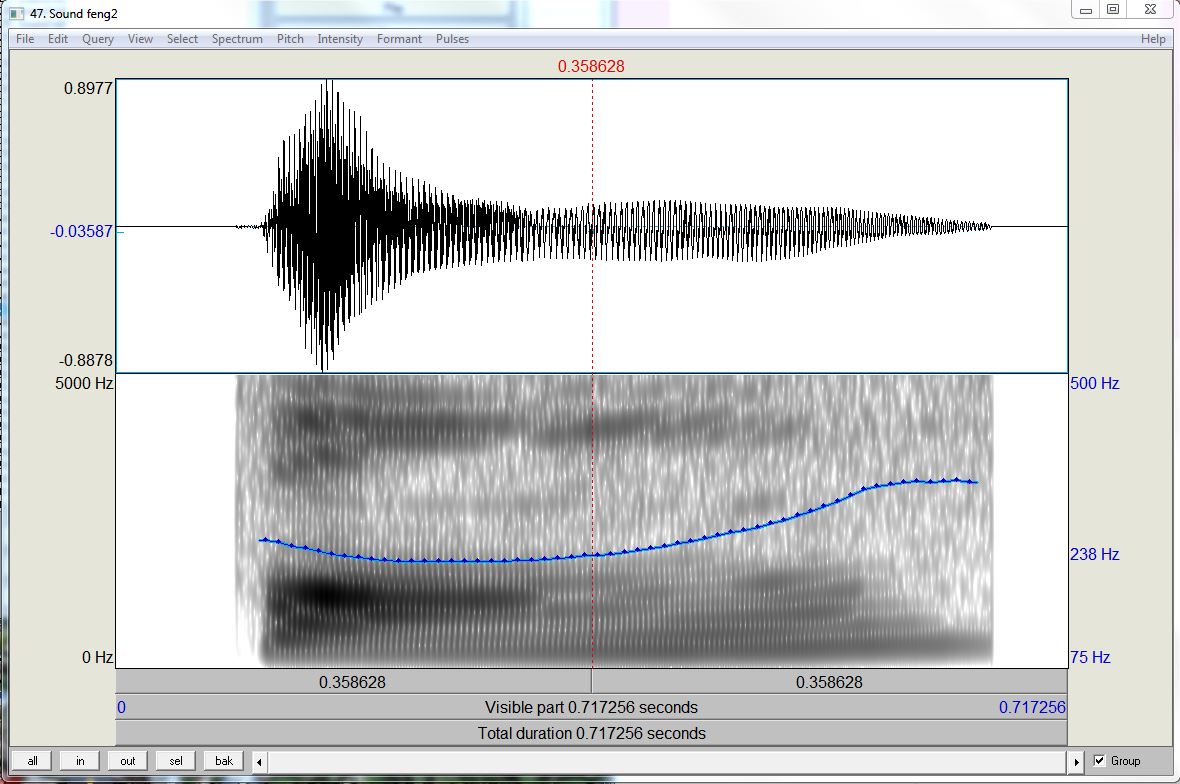The height and width of the screenshot is (784, 1180).
Task: Click the end time 0.717256 label
Action: click(x=1032, y=707)
